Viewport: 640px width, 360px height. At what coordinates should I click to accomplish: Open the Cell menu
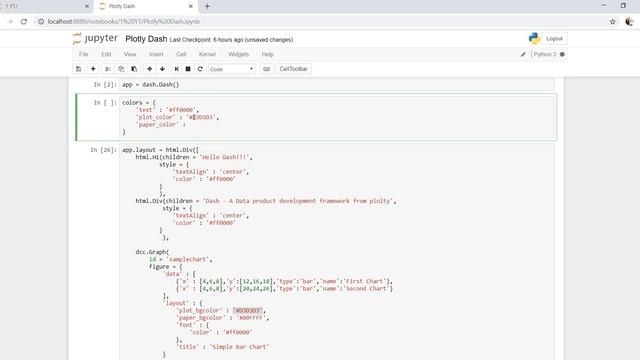181,54
